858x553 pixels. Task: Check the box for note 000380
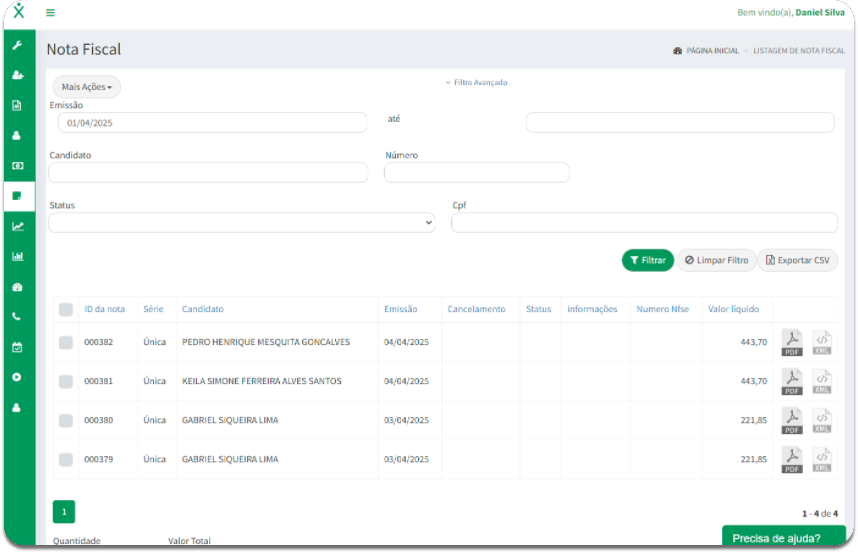[66, 421]
